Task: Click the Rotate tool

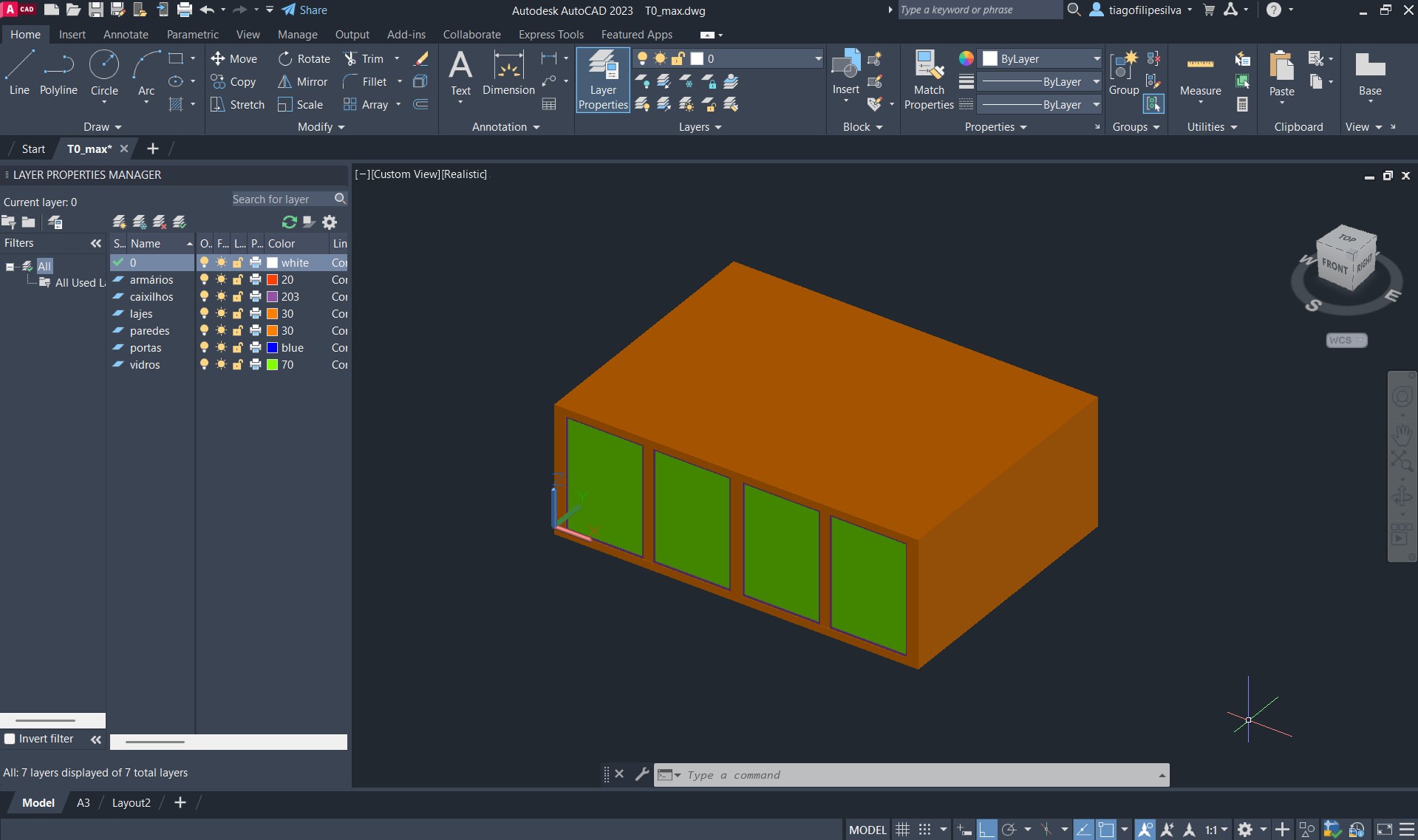Action: 304,59
